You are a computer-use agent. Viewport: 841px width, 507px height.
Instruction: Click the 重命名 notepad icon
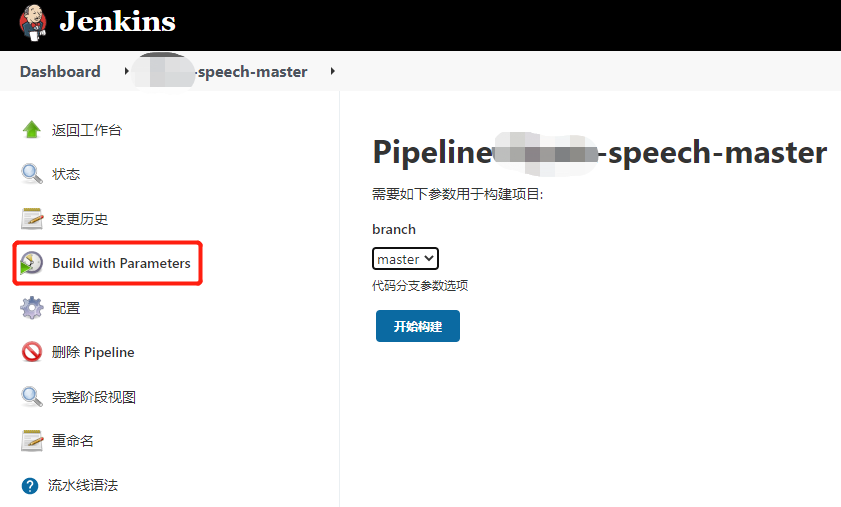[32, 441]
